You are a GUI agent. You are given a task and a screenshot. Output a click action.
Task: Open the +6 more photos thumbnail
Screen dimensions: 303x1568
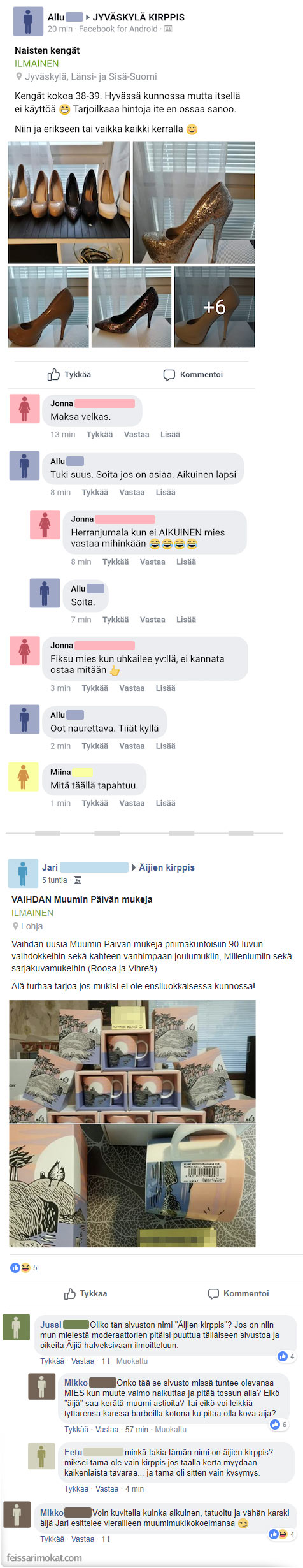point(215,307)
